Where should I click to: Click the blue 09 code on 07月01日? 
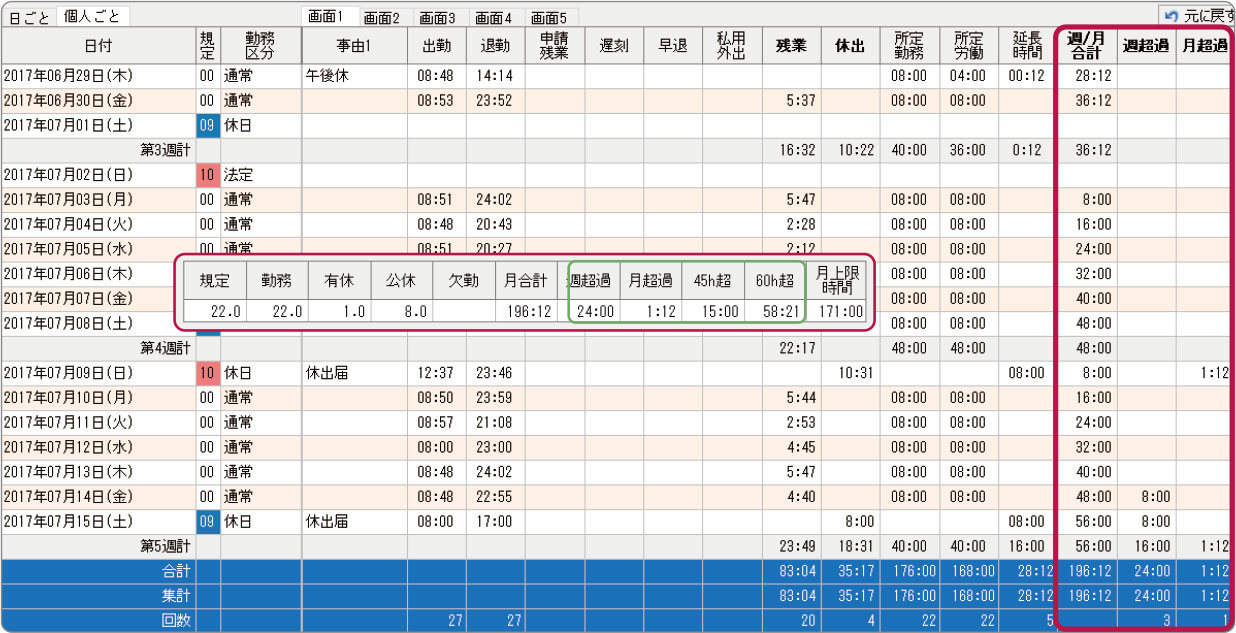[x=207, y=125]
